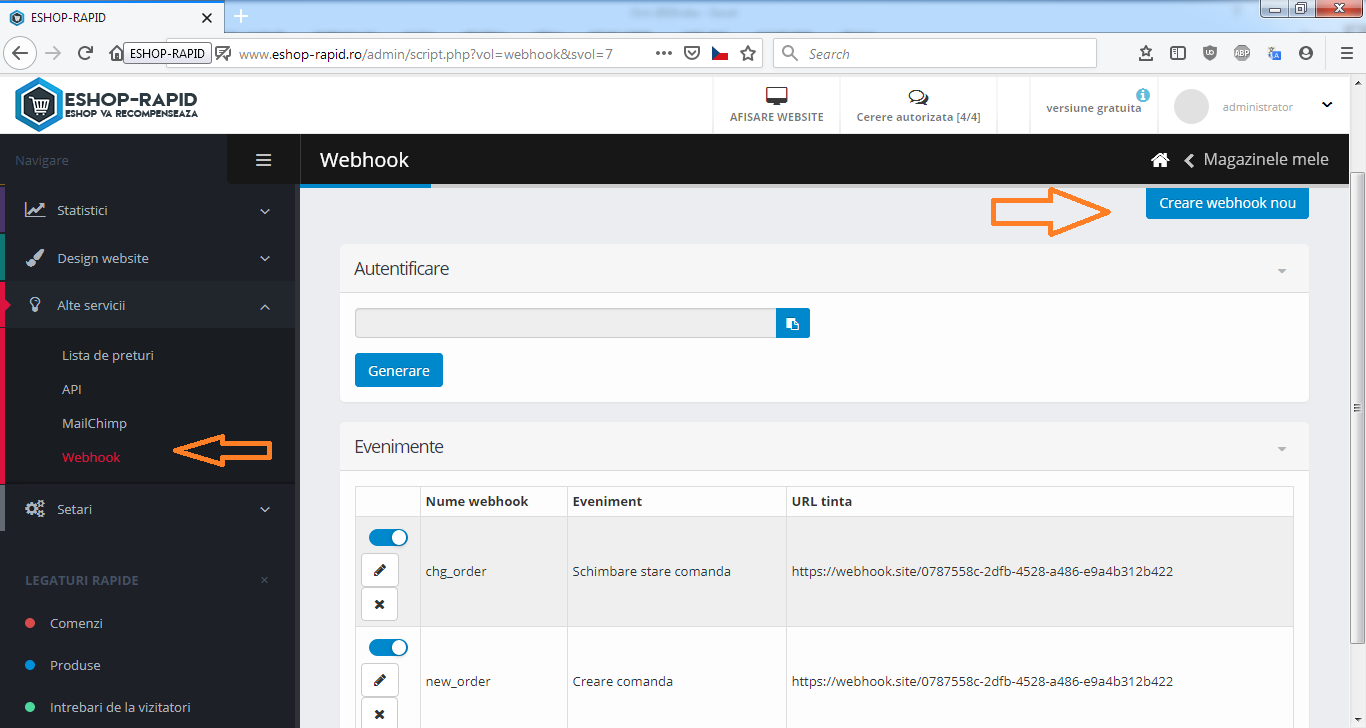This screenshot has height=728, width=1366.
Task: Open the Firefox hamburger menu
Action: (1346, 53)
